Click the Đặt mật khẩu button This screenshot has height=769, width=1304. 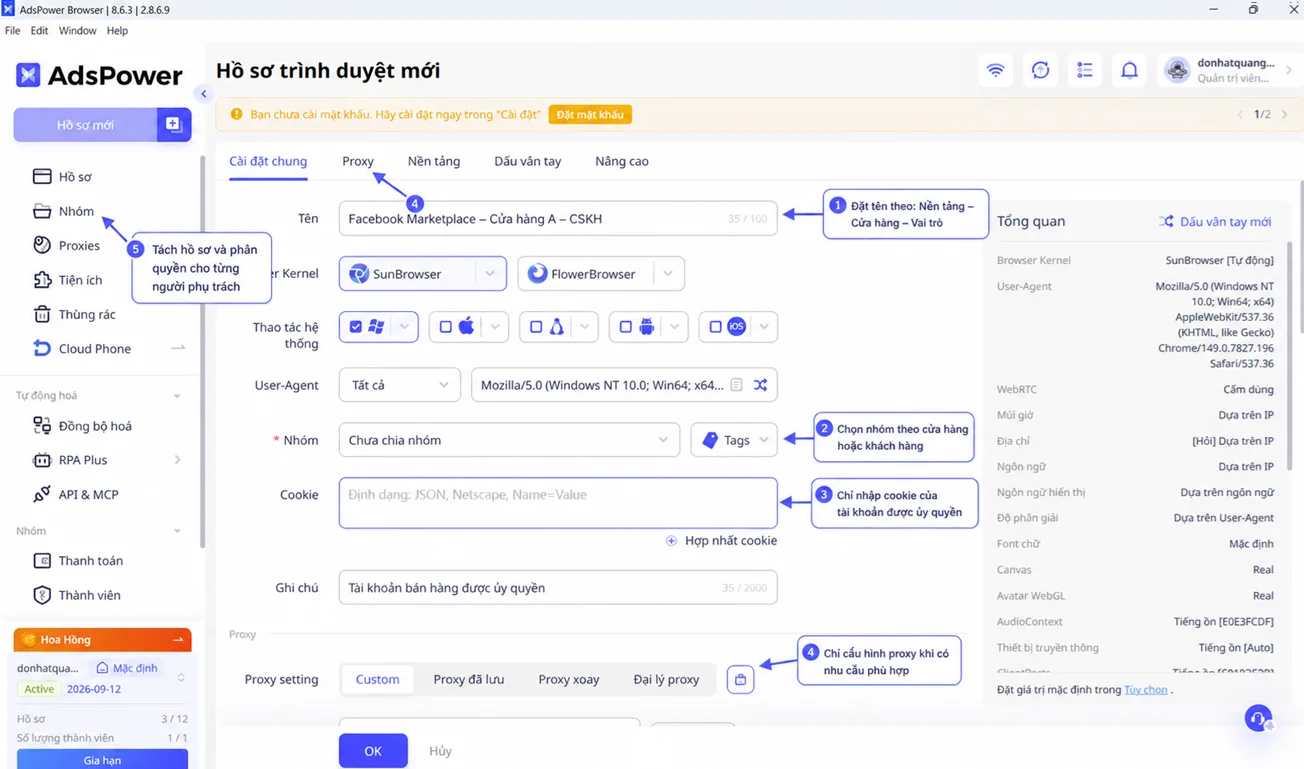pos(590,115)
